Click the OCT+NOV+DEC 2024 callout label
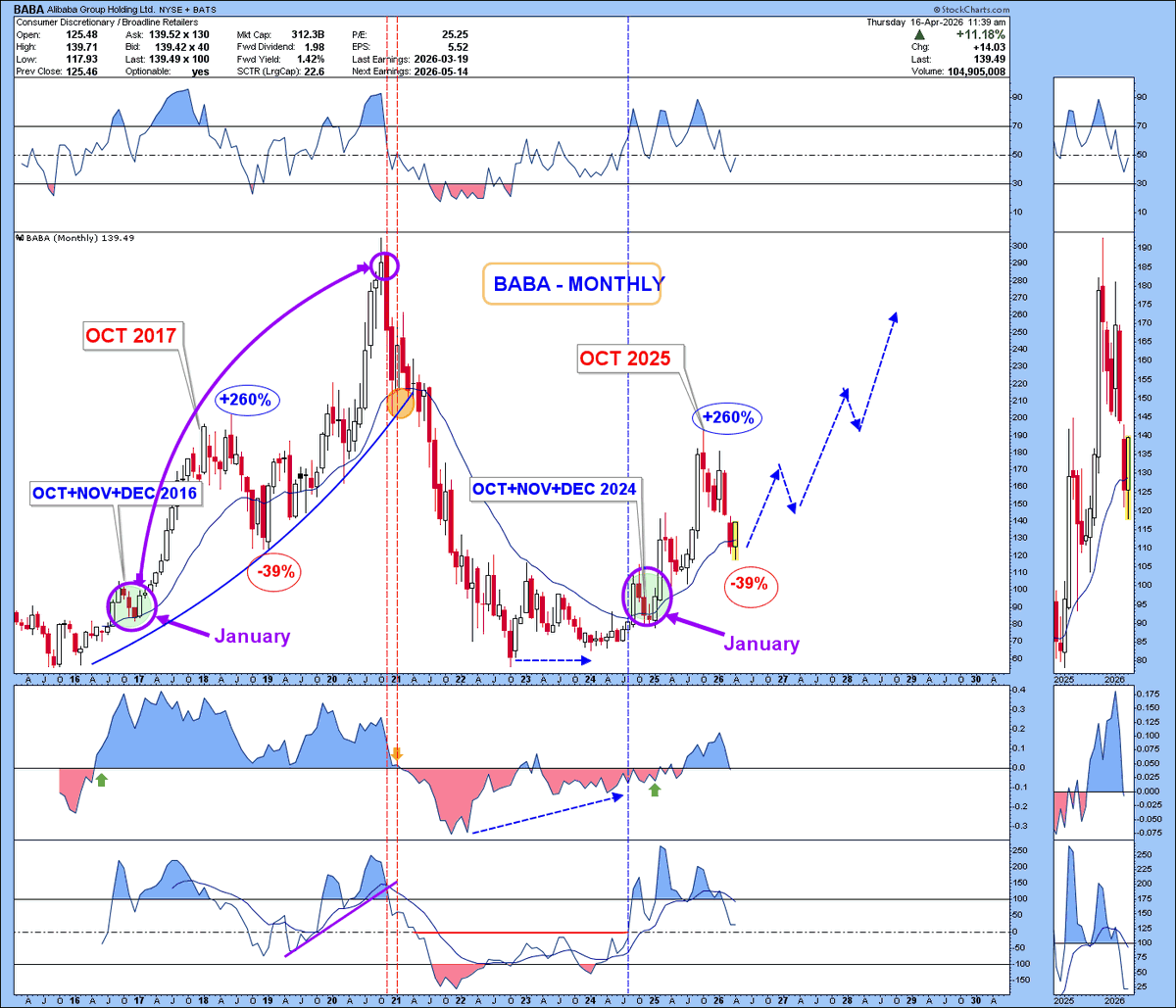Screen dimensions: 1176x1008 coord(555,488)
